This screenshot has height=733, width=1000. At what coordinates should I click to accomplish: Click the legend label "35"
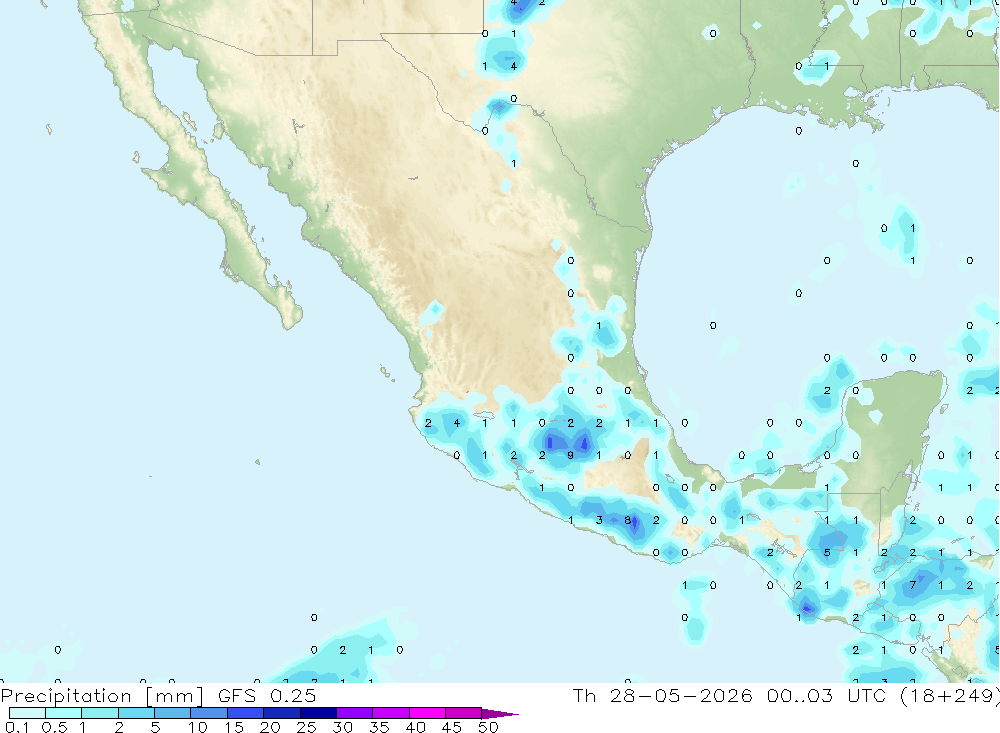click(x=379, y=727)
